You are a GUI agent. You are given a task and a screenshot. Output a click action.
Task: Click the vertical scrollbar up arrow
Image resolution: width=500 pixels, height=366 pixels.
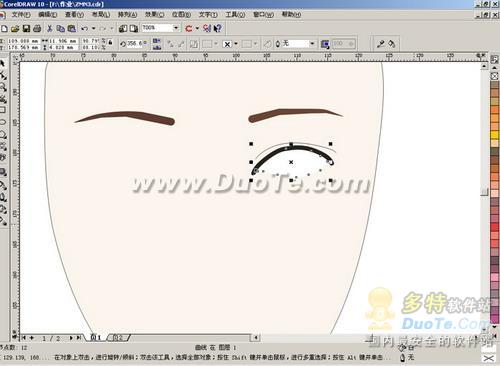coord(484,66)
